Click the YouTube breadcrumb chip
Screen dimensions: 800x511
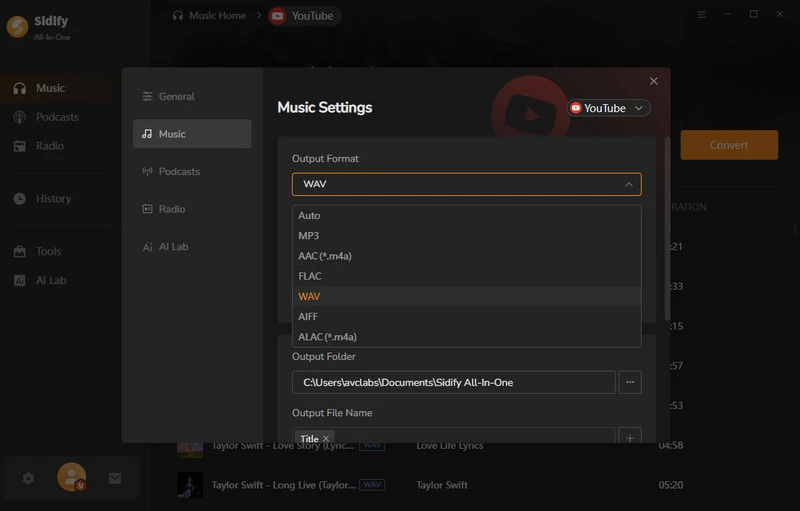tap(305, 16)
